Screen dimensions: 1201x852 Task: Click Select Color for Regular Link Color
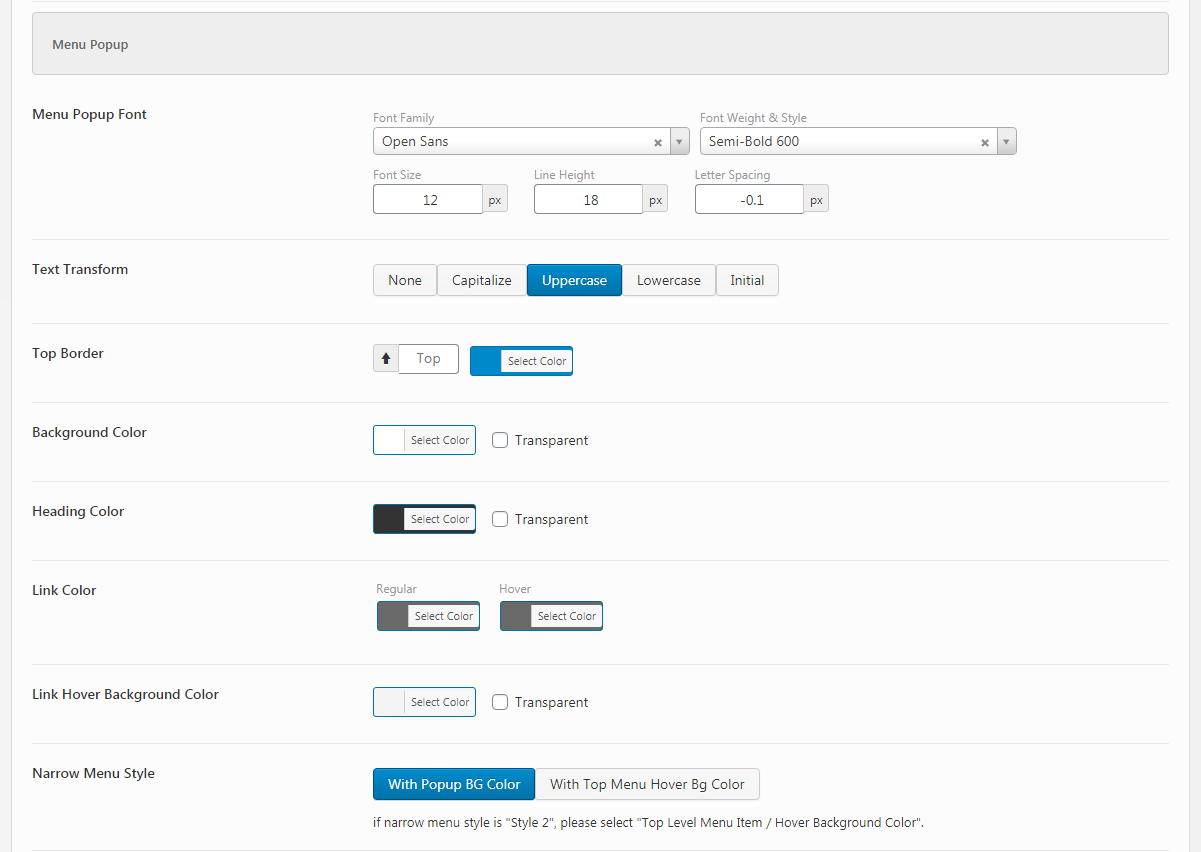point(444,616)
